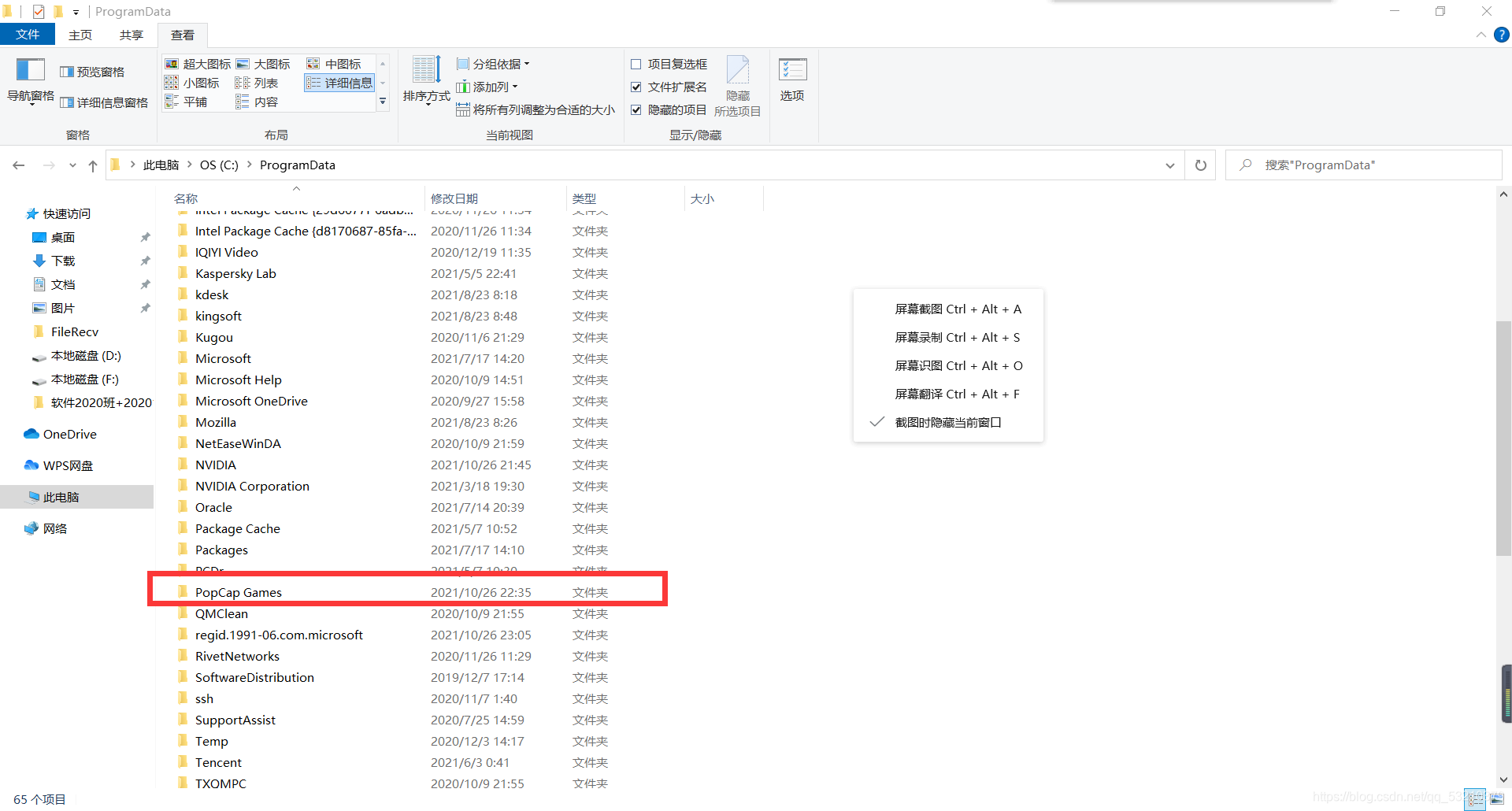This screenshot has height=811, width=1512.
Task: Select the PopCap Games folder
Action: point(238,592)
